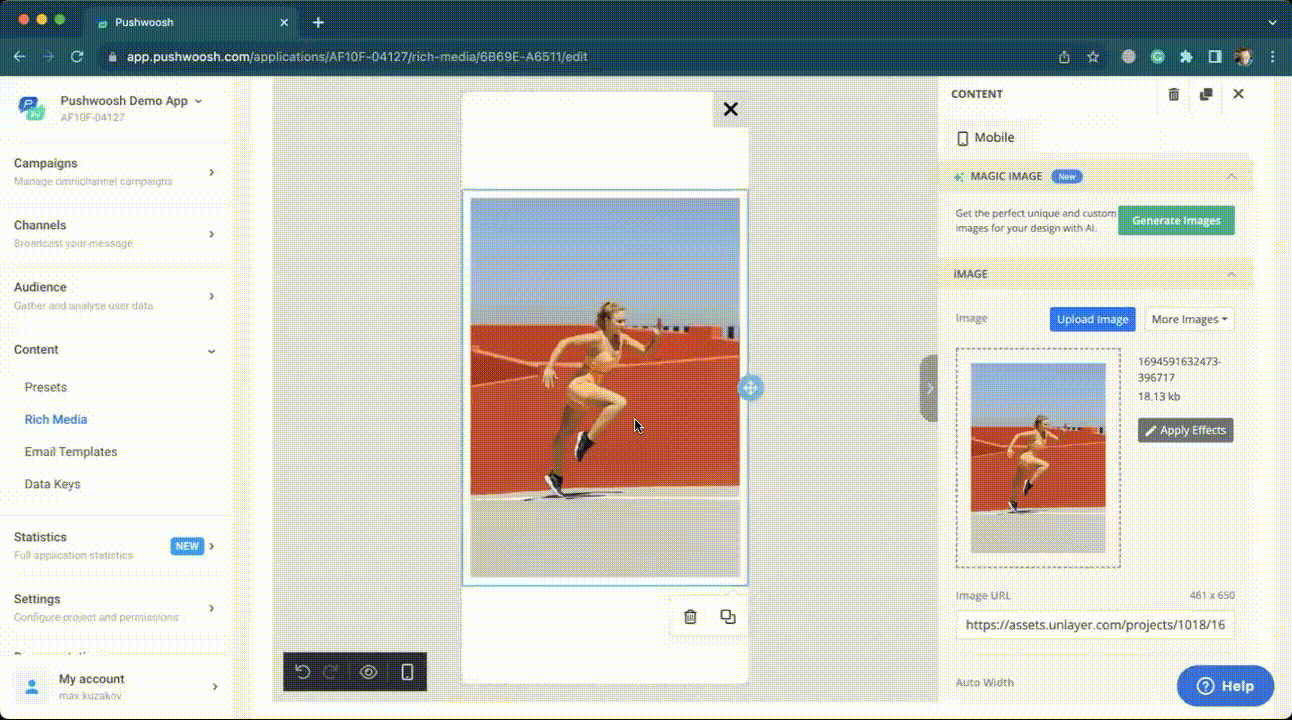Switch to mobile view in bottom toolbar
The image size is (1292, 720).
point(407,672)
